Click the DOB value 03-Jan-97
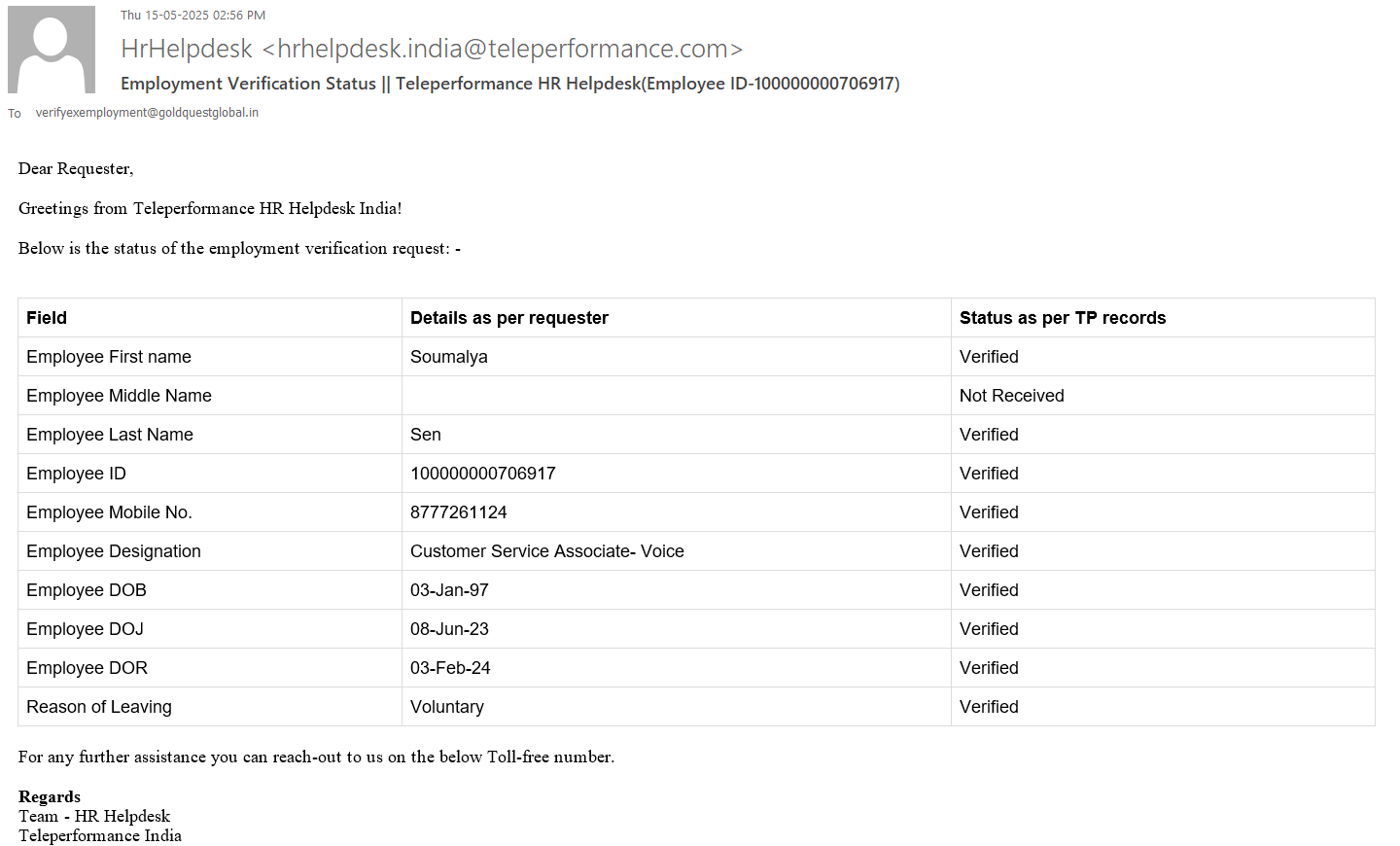Image resolution: width=1400 pixels, height=846 pixels. pos(449,590)
